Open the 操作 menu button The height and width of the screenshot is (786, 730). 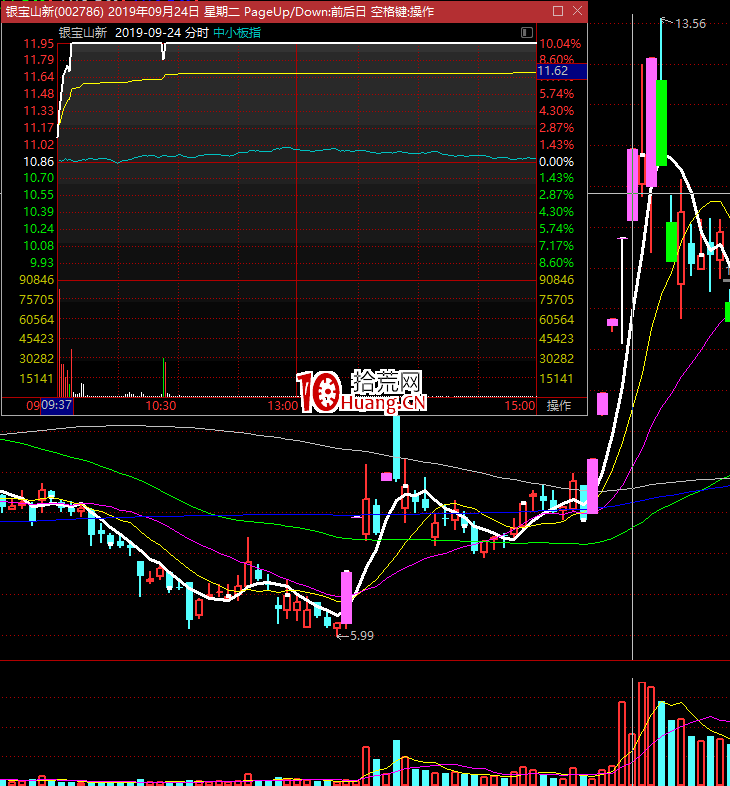(x=559, y=406)
